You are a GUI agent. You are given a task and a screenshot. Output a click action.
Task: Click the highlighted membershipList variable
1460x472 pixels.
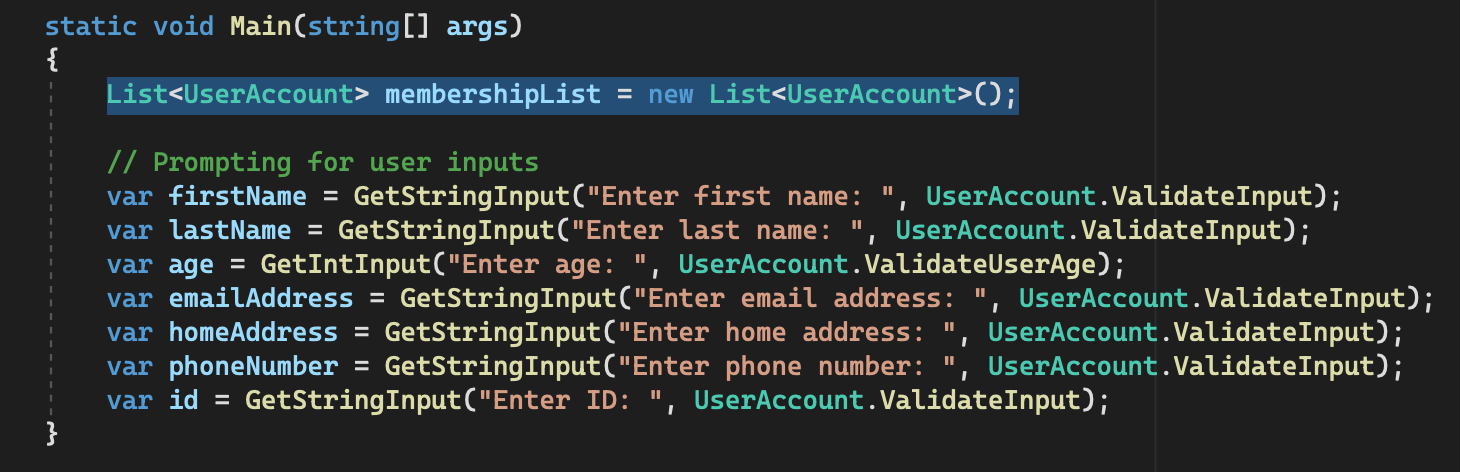tap(493, 95)
